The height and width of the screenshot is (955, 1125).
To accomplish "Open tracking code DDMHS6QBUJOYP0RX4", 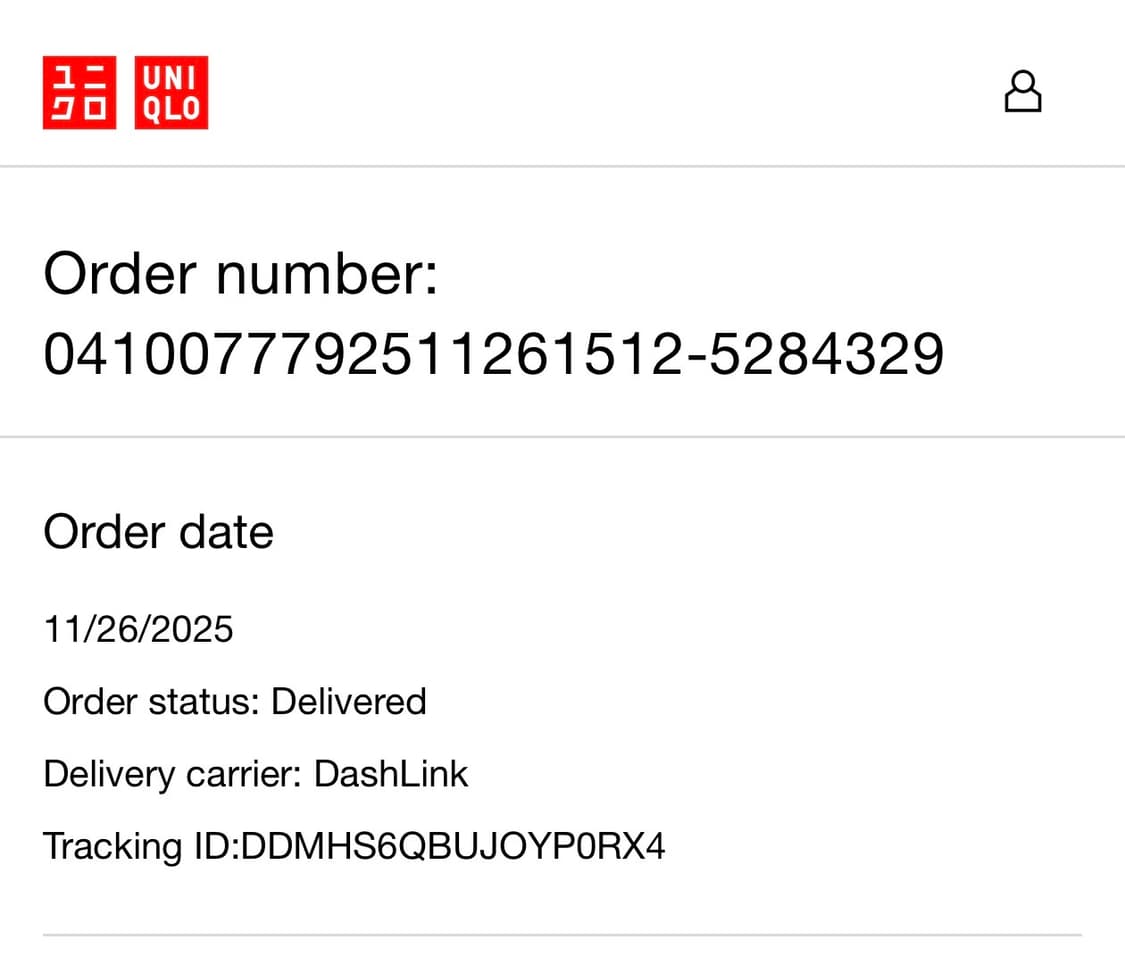I will click(x=453, y=846).
